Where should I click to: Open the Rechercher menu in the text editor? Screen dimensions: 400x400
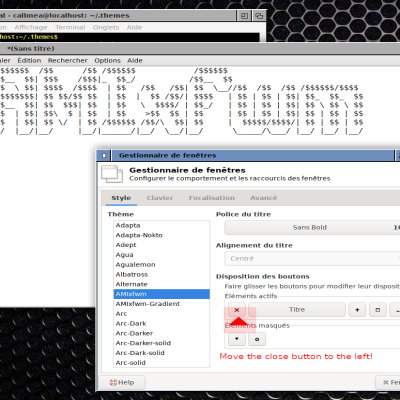point(68,60)
